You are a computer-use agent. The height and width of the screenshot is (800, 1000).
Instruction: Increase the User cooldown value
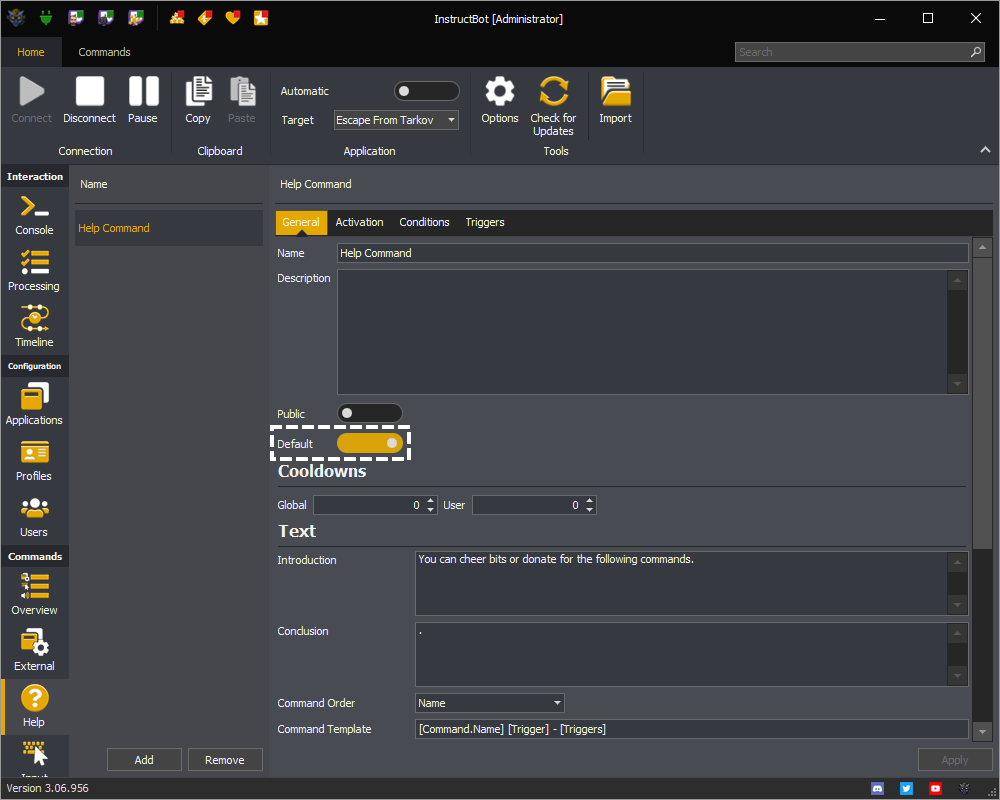coord(590,500)
